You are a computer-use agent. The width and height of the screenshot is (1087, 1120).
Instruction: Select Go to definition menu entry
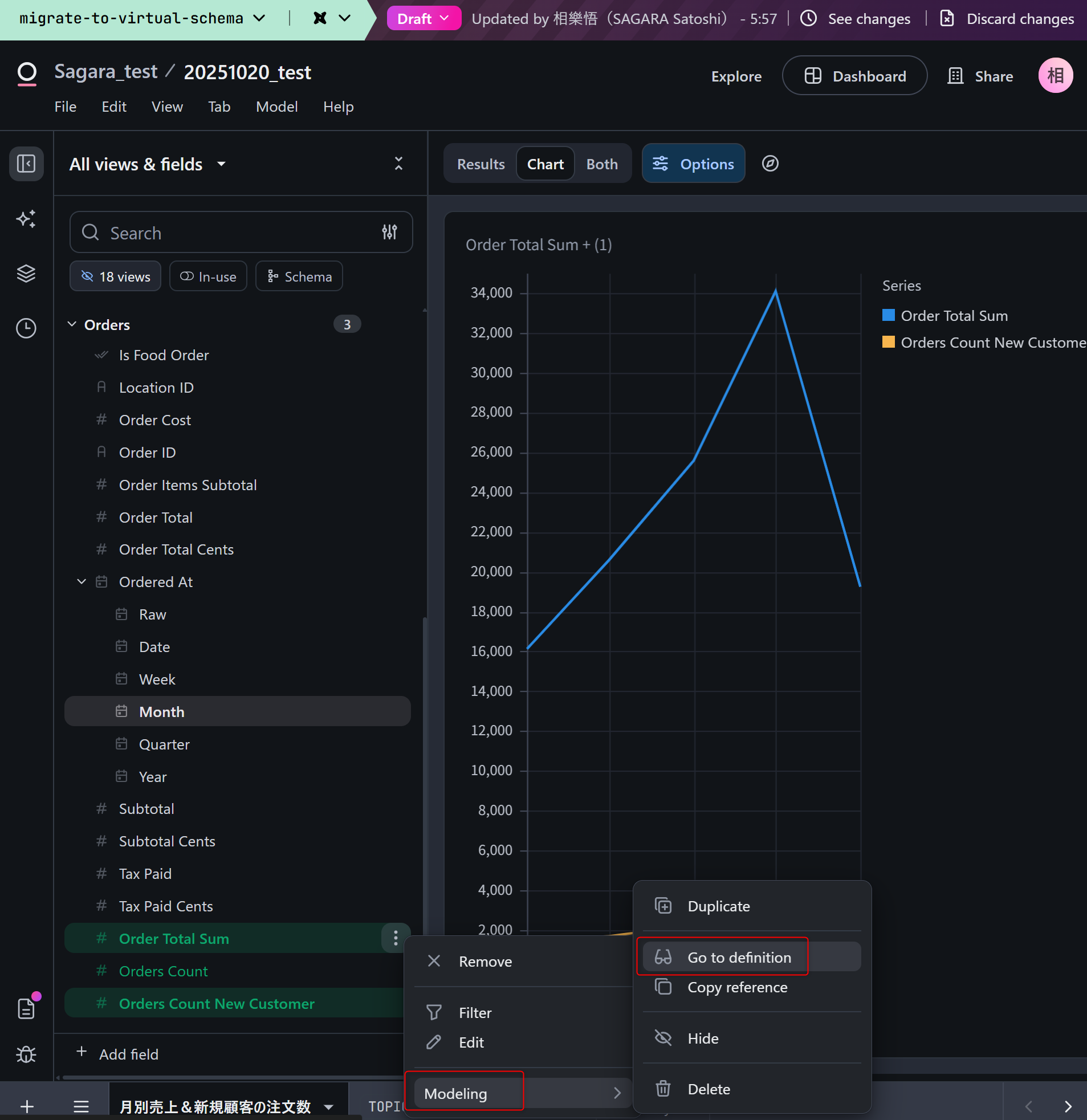click(x=738, y=957)
